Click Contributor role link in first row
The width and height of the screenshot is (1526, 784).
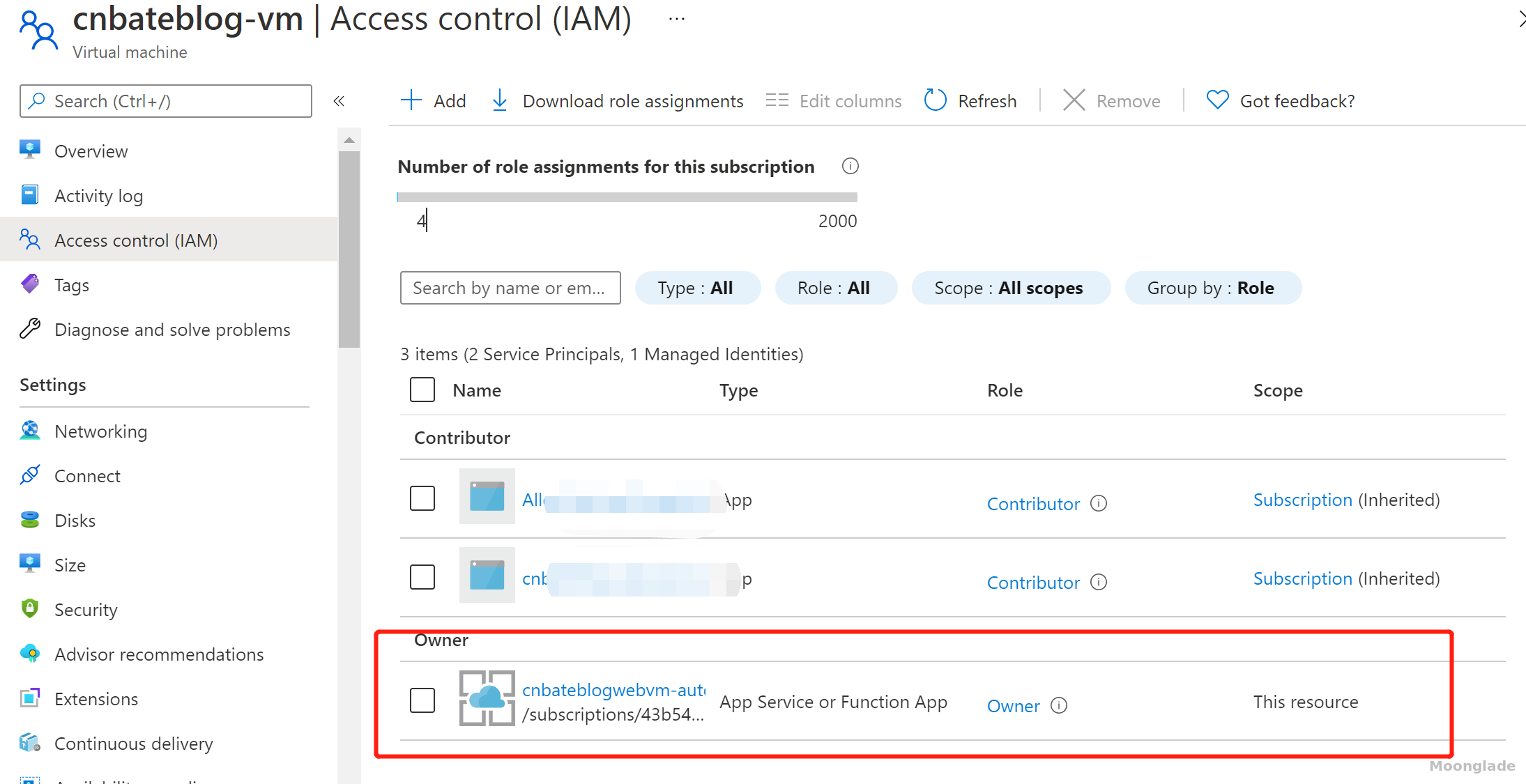[1033, 504]
